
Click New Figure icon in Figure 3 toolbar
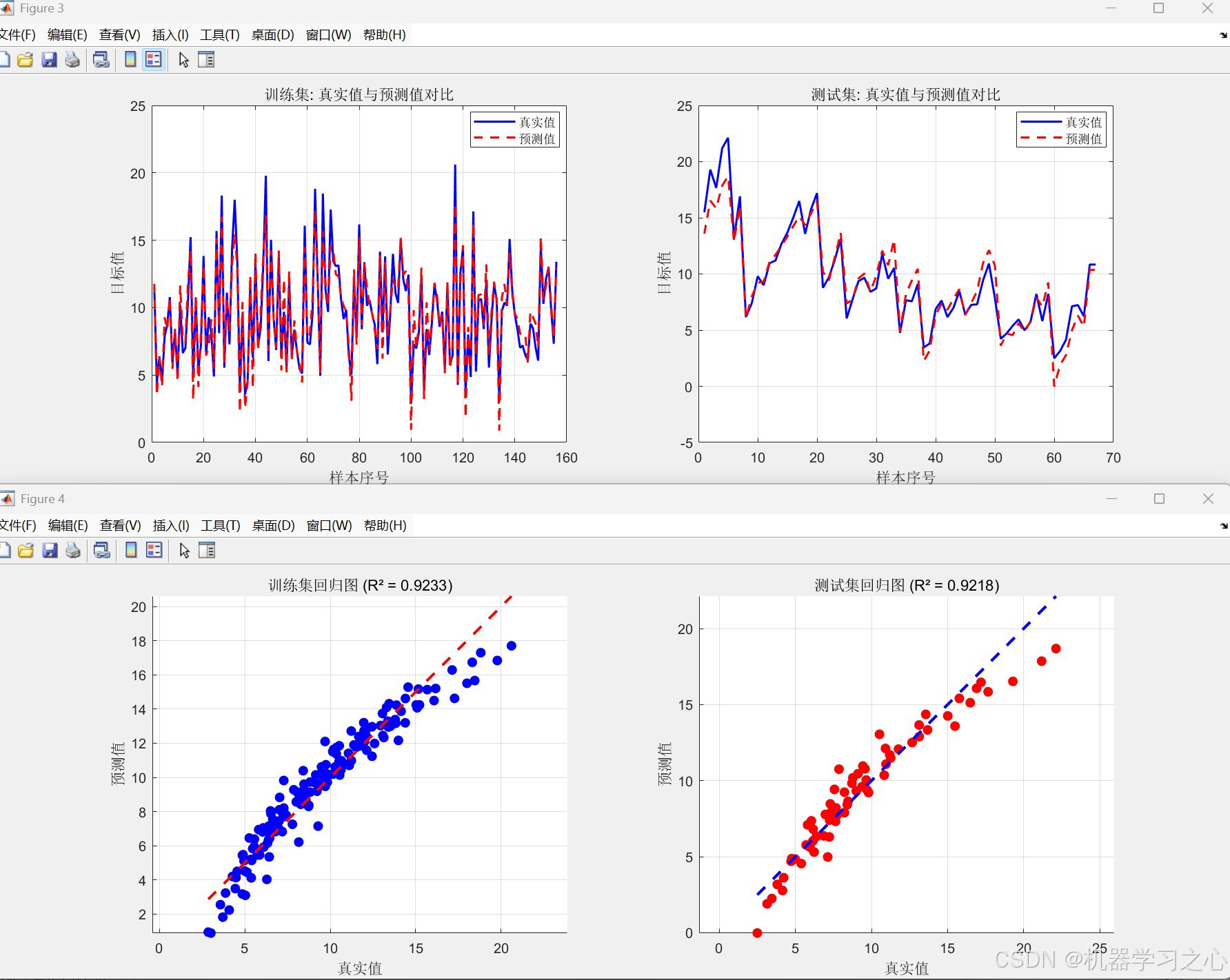(x=4, y=60)
